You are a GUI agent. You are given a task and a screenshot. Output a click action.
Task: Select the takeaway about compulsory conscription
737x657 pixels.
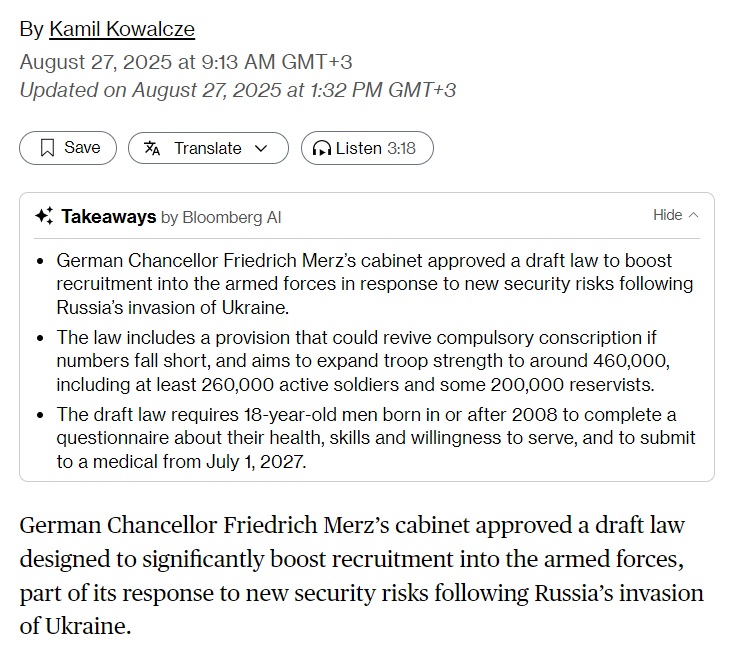[x=363, y=361]
